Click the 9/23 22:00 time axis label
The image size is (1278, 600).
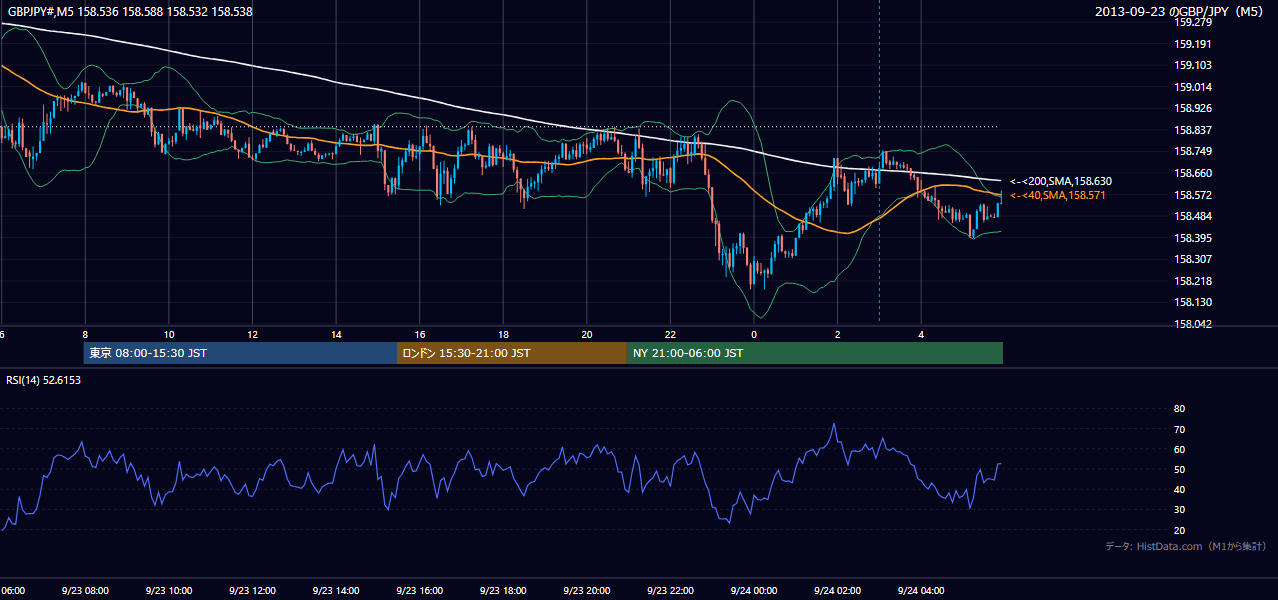coord(670,591)
